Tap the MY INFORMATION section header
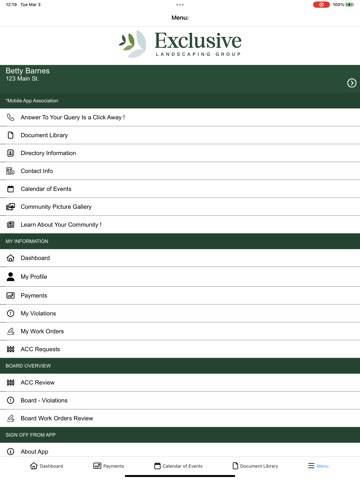 coord(180,241)
